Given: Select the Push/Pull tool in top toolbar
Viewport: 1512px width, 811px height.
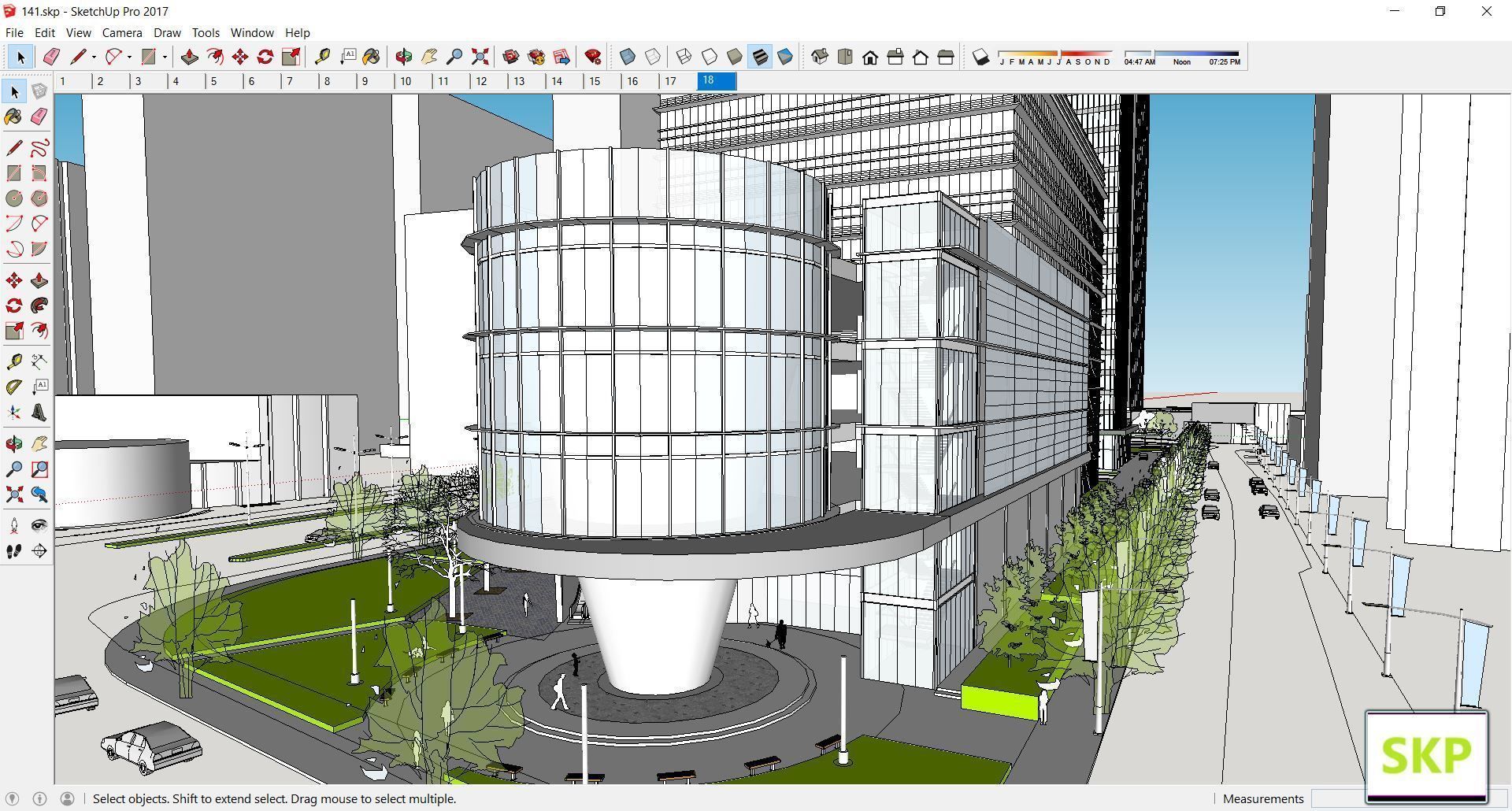Looking at the screenshot, I should tap(189, 57).
